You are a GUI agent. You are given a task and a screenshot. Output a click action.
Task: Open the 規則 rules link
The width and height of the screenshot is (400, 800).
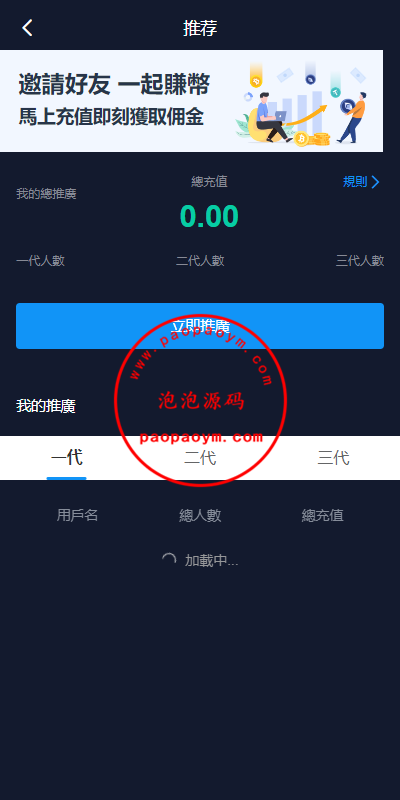[355, 182]
